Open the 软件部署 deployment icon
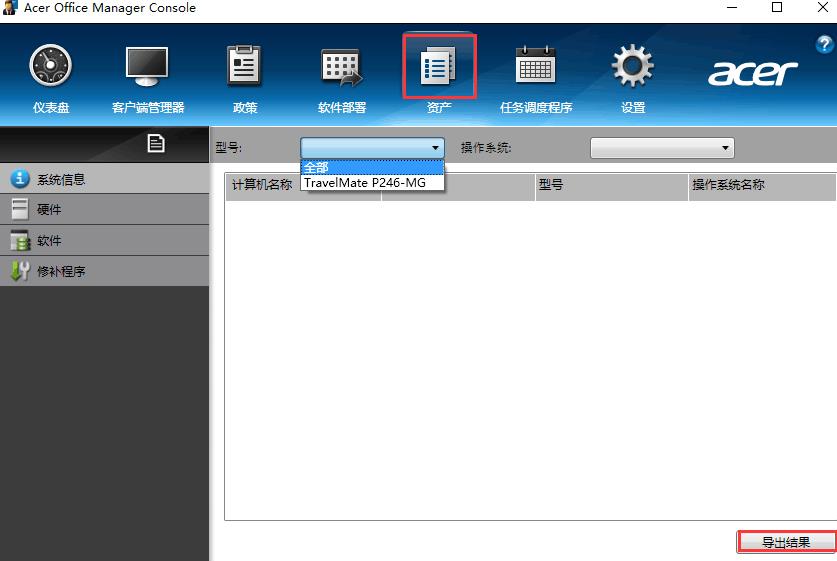 (342, 67)
